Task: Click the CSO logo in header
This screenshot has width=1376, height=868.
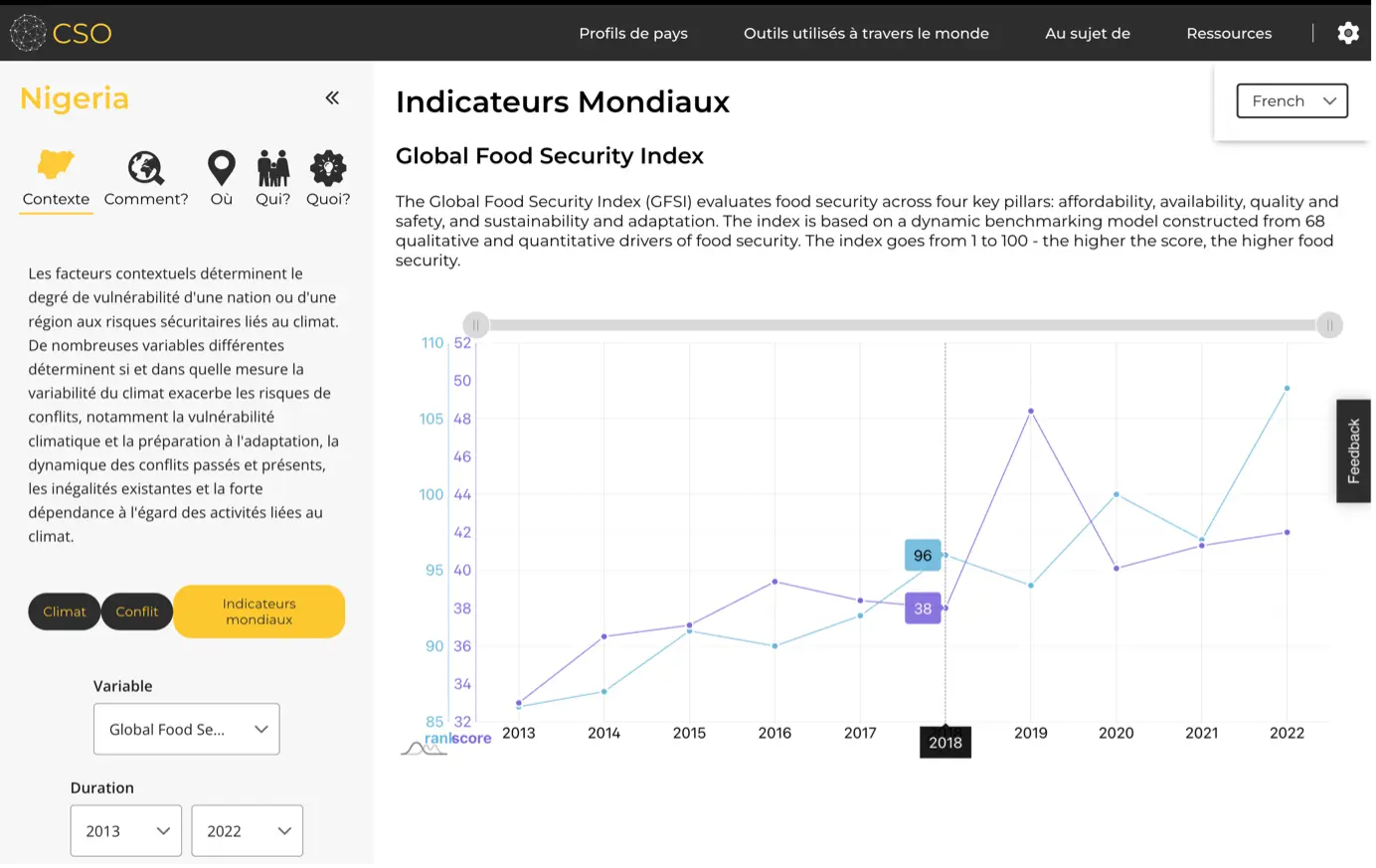Action: [x=61, y=33]
